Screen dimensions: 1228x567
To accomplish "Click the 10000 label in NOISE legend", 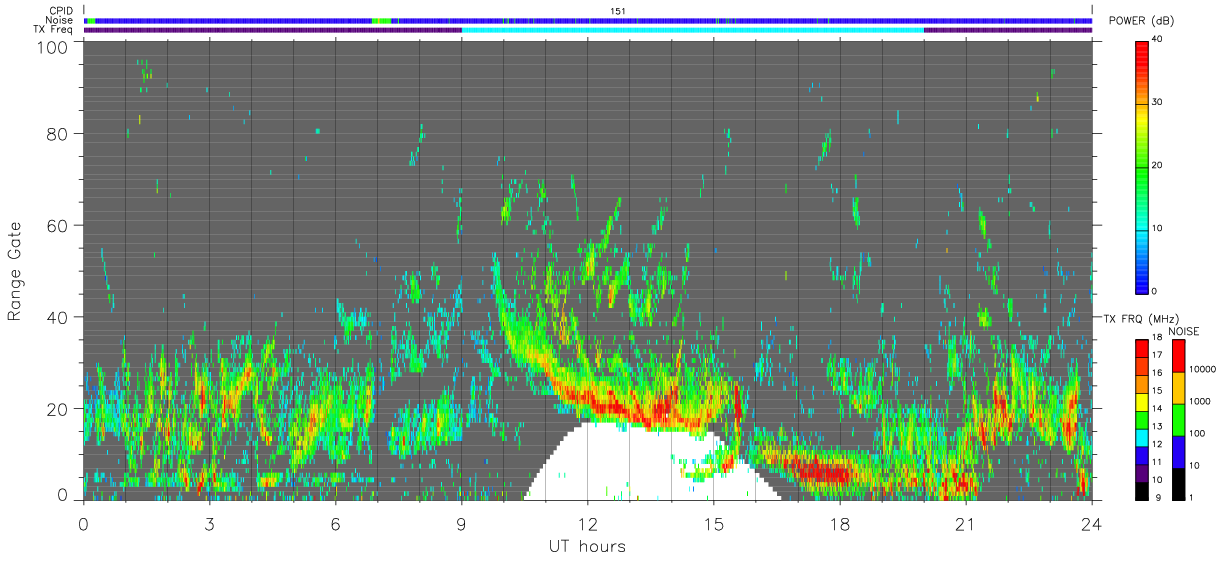I will [x=1205, y=369].
